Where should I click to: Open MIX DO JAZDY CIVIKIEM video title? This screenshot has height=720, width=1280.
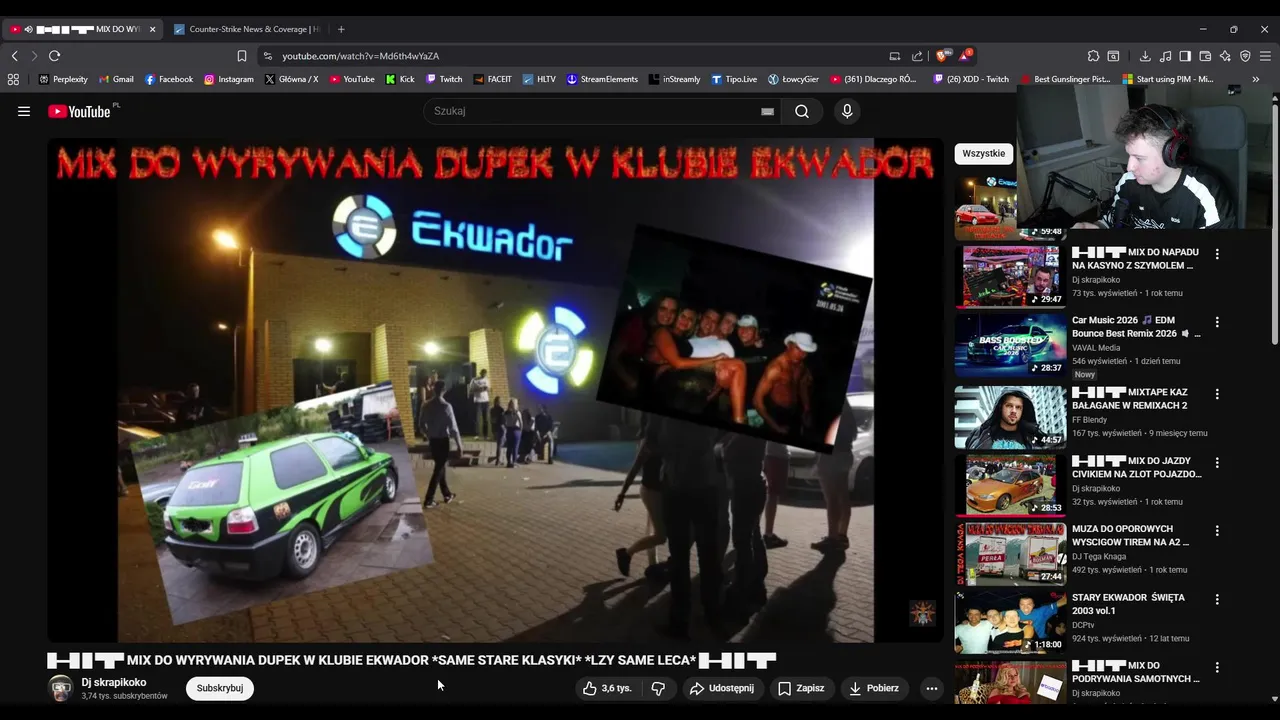pyautogui.click(x=1137, y=467)
